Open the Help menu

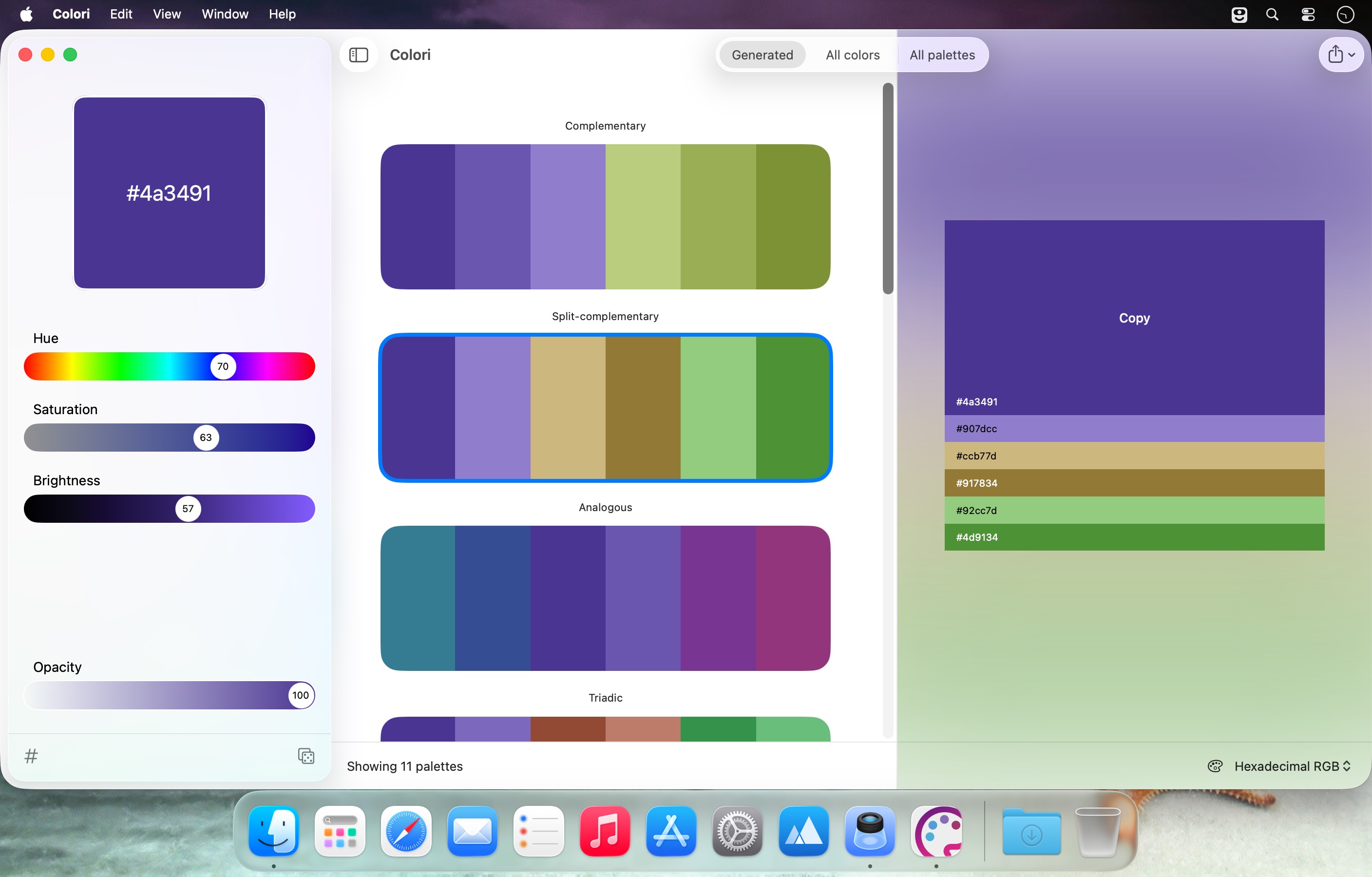282,14
